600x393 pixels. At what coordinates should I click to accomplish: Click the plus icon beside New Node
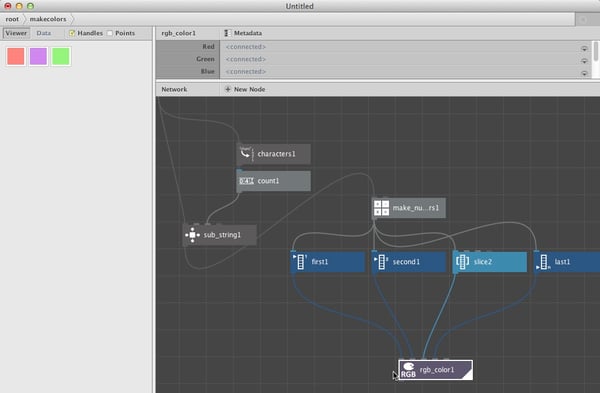[x=228, y=89]
